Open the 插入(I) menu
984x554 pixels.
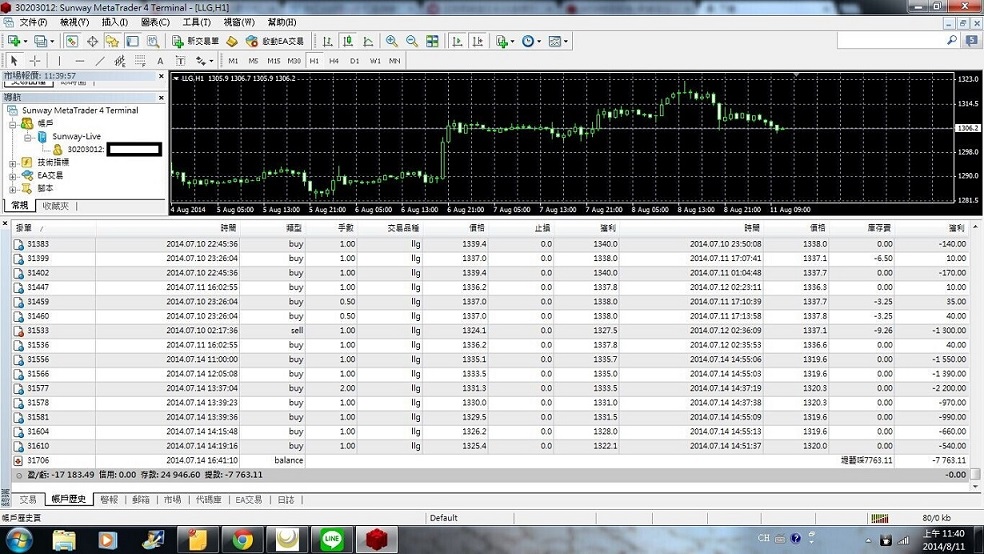coord(115,22)
